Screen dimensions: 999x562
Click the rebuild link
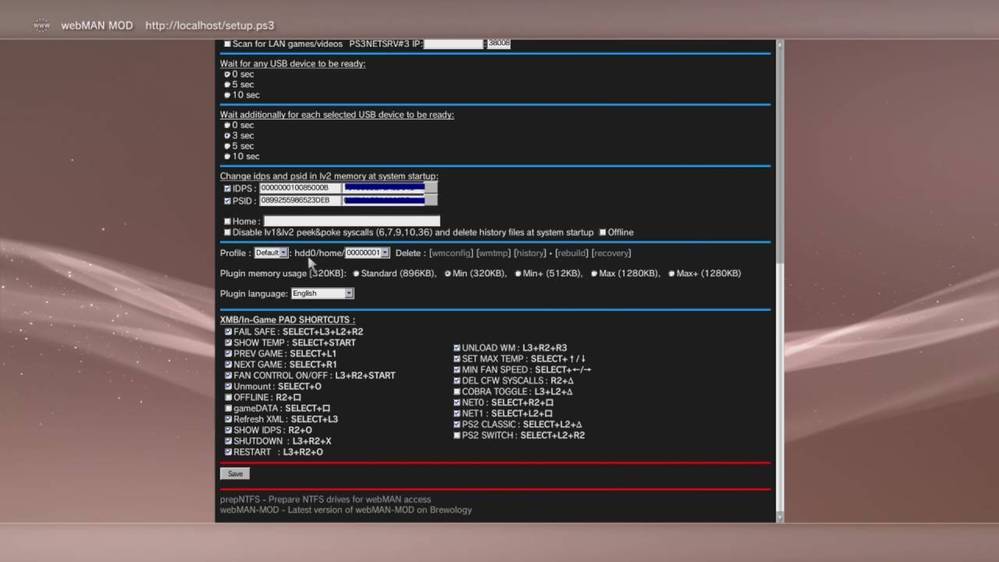pos(571,253)
